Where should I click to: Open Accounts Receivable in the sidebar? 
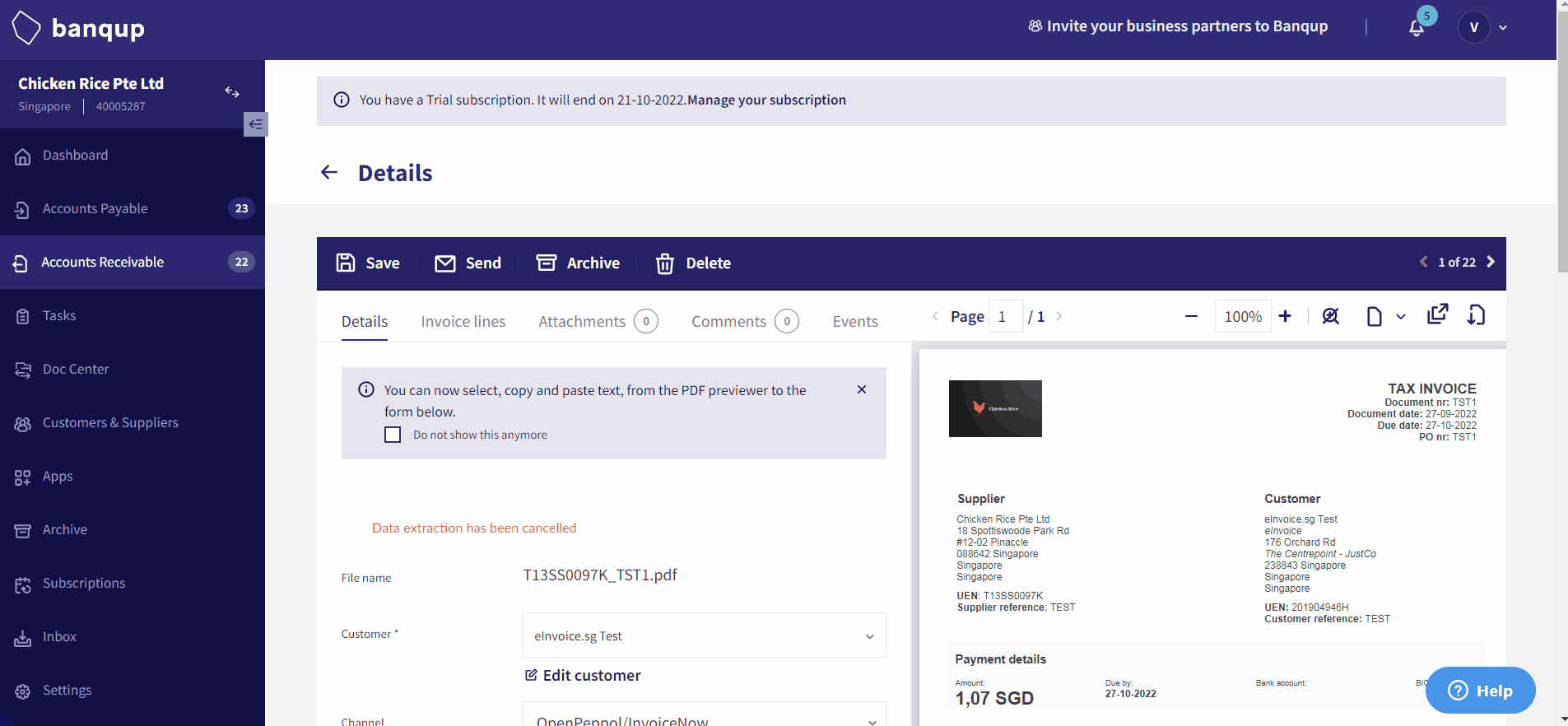click(x=133, y=263)
